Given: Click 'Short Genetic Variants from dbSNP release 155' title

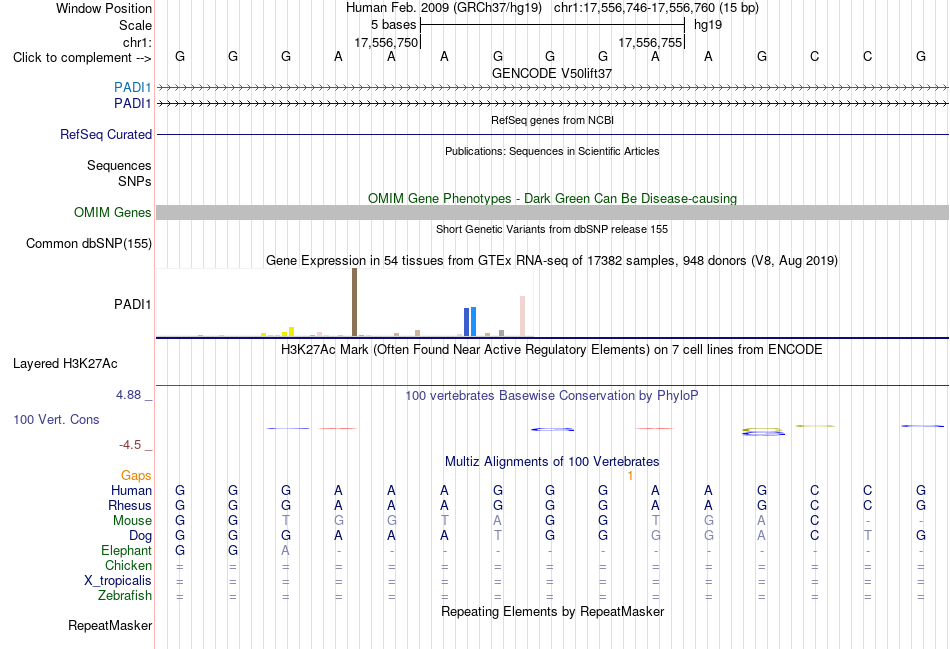Looking at the screenshot, I should point(552,229).
